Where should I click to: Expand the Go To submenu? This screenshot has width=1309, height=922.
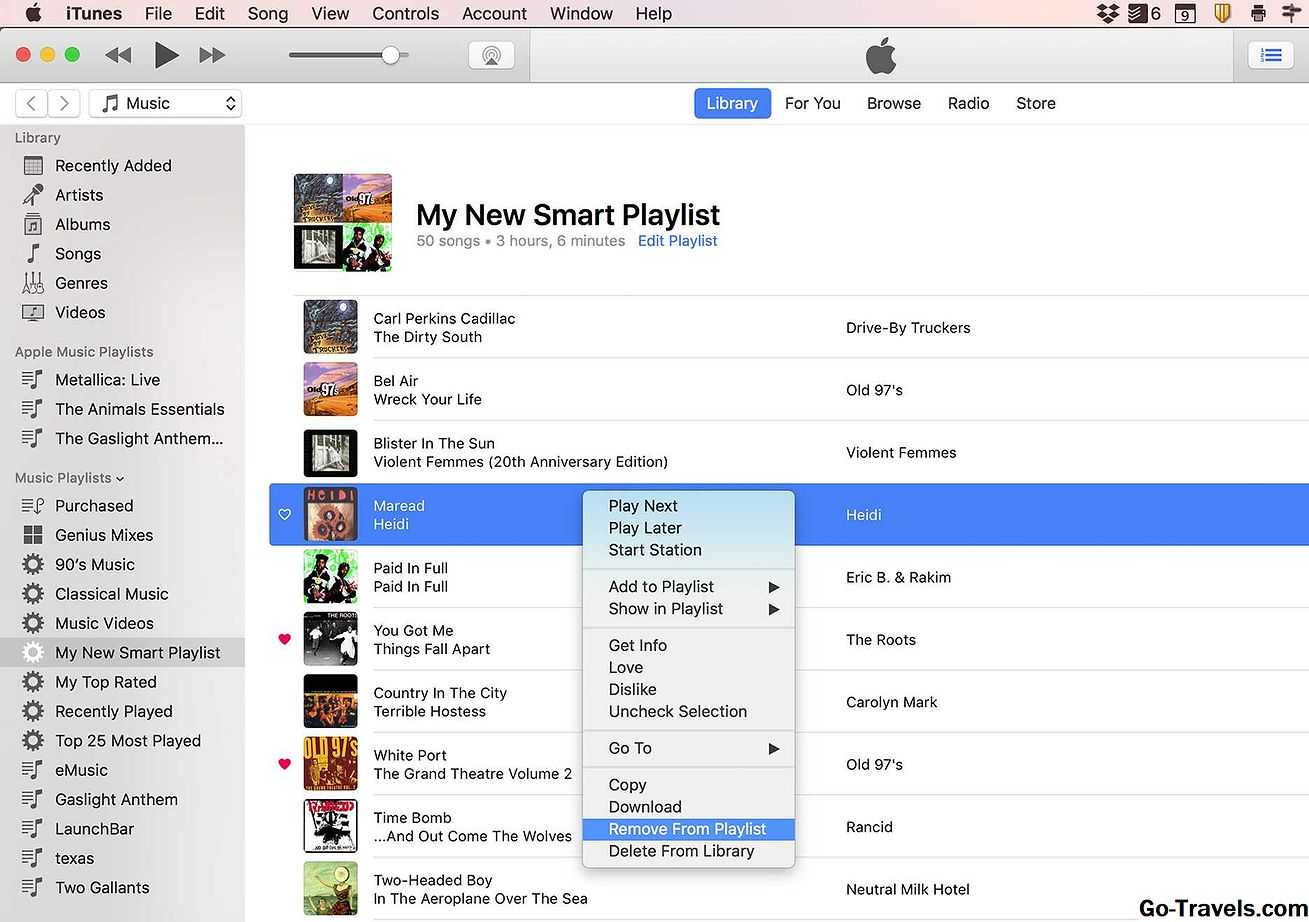pyautogui.click(x=688, y=748)
